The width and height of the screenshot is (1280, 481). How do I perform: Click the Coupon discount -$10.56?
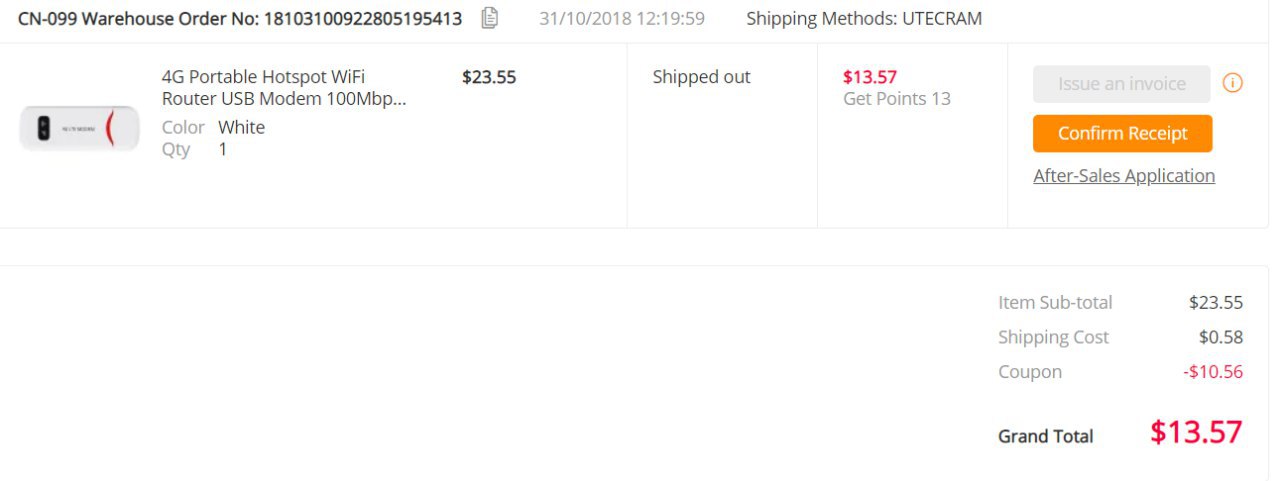[x=1213, y=372]
